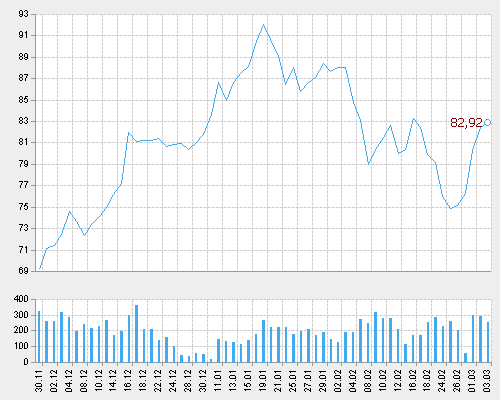The height and width of the screenshot is (400, 500).
Task: Select the y-axis value "89"
Action: 24,57
